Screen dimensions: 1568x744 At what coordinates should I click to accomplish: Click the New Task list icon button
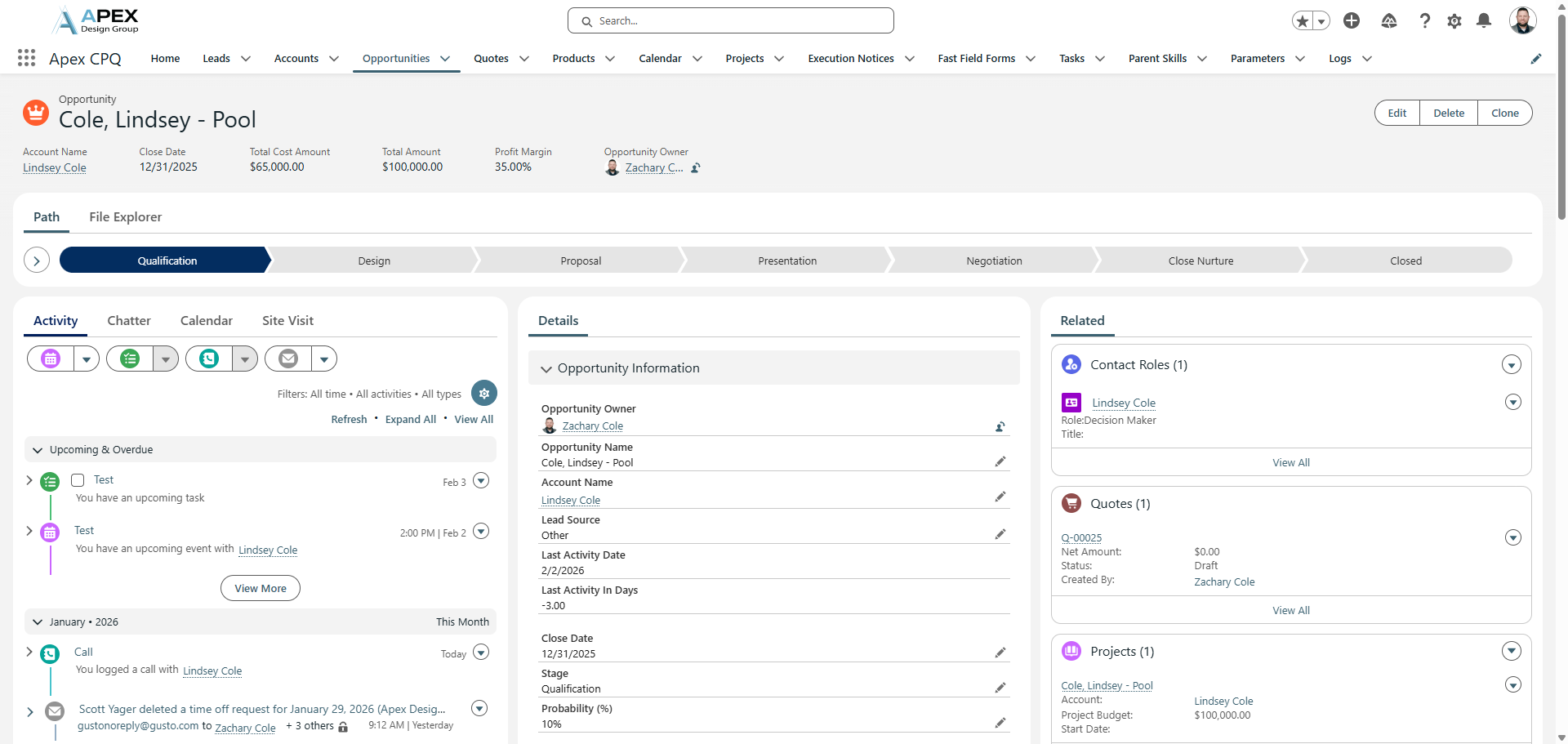[x=130, y=359]
